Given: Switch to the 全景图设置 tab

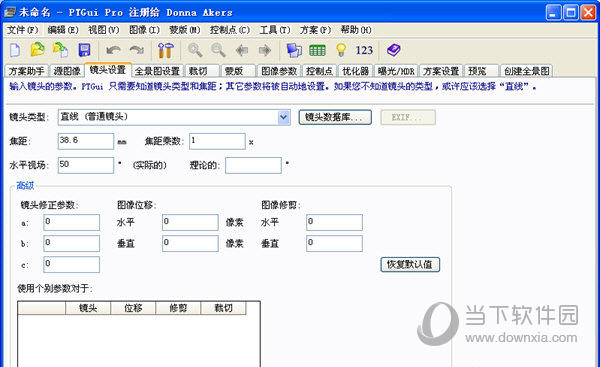Looking at the screenshot, I should pyautogui.click(x=157, y=71).
